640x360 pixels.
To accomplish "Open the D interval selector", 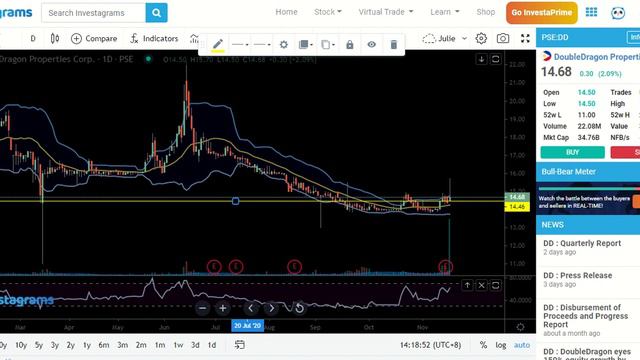I will pyautogui.click(x=33, y=38).
